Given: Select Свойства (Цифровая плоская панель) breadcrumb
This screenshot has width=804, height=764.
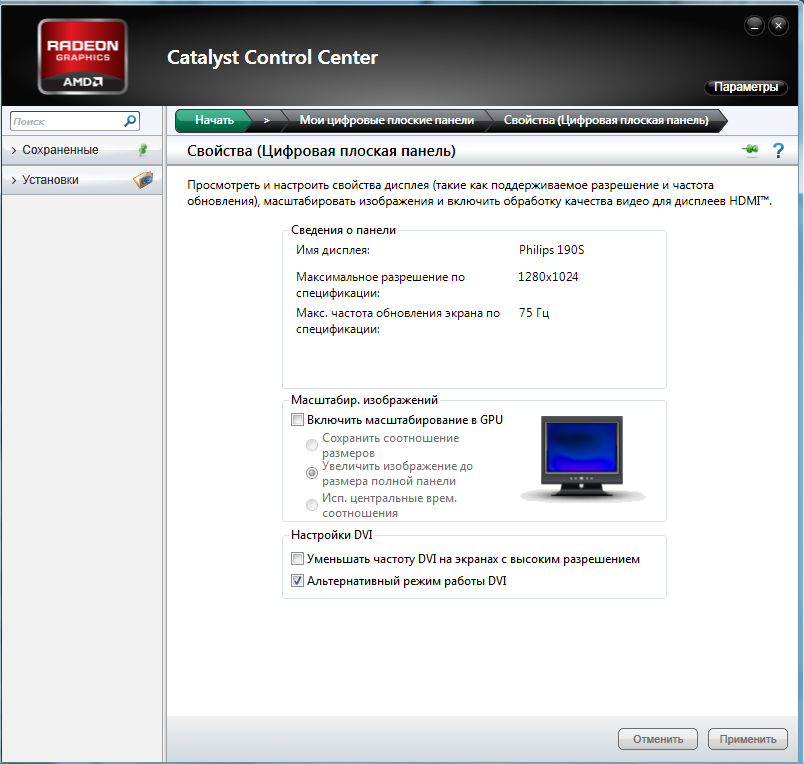Looking at the screenshot, I should click(x=606, y=120).
